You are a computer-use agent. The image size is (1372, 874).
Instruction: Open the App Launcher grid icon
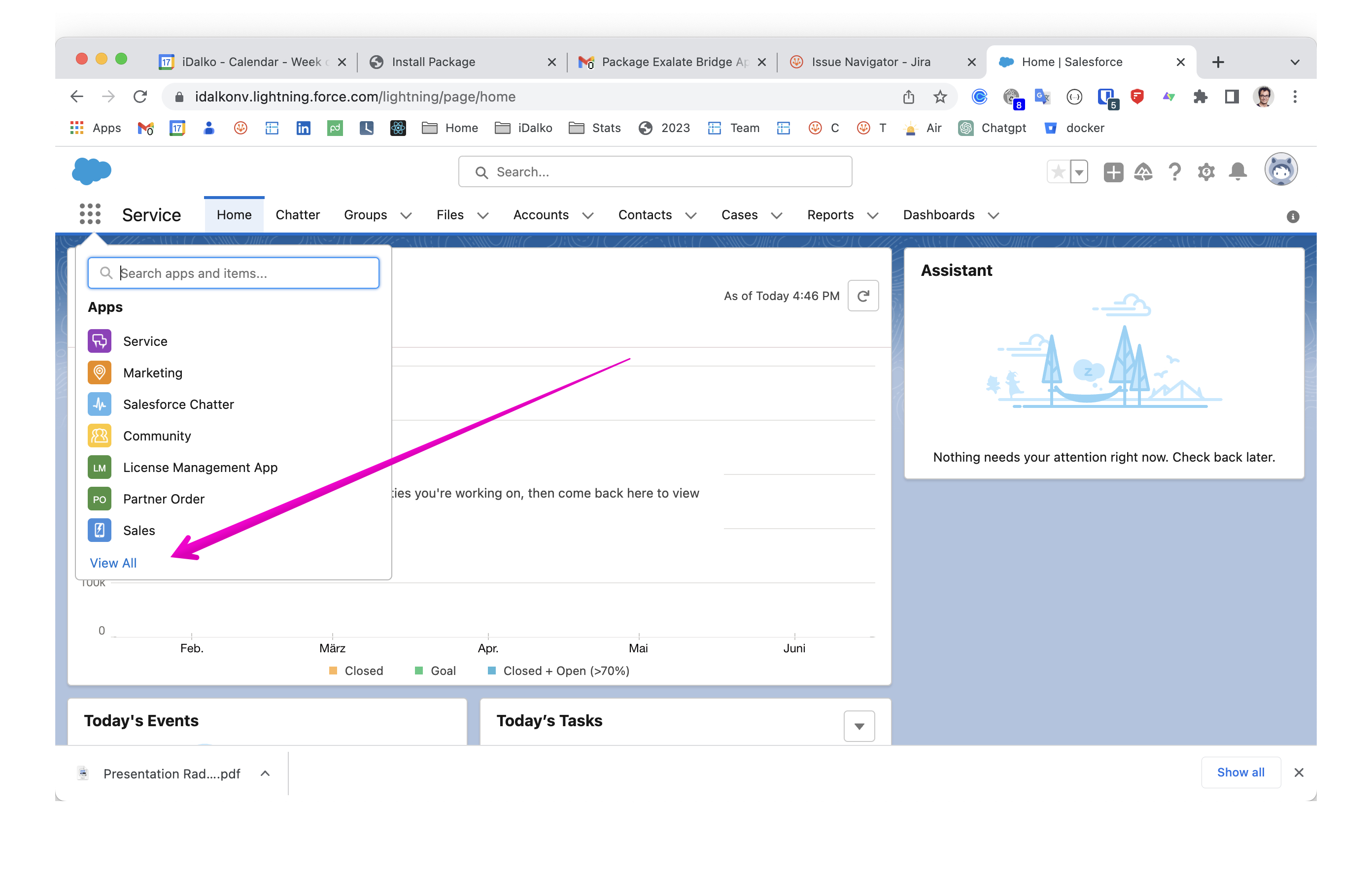[90, 215]
